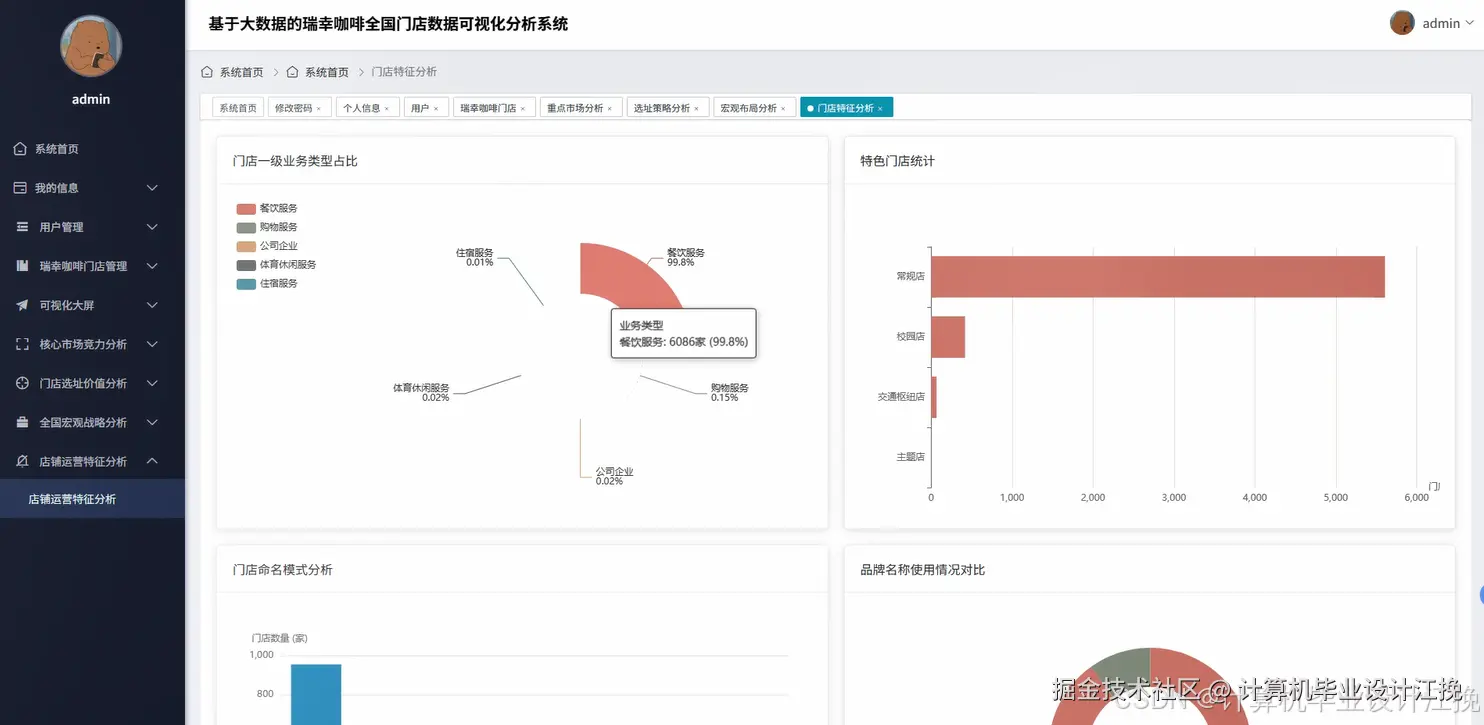Toggle the 购物服务 legend item
Viewport: 1484px width, 725px height.
(x=267, y=228)
